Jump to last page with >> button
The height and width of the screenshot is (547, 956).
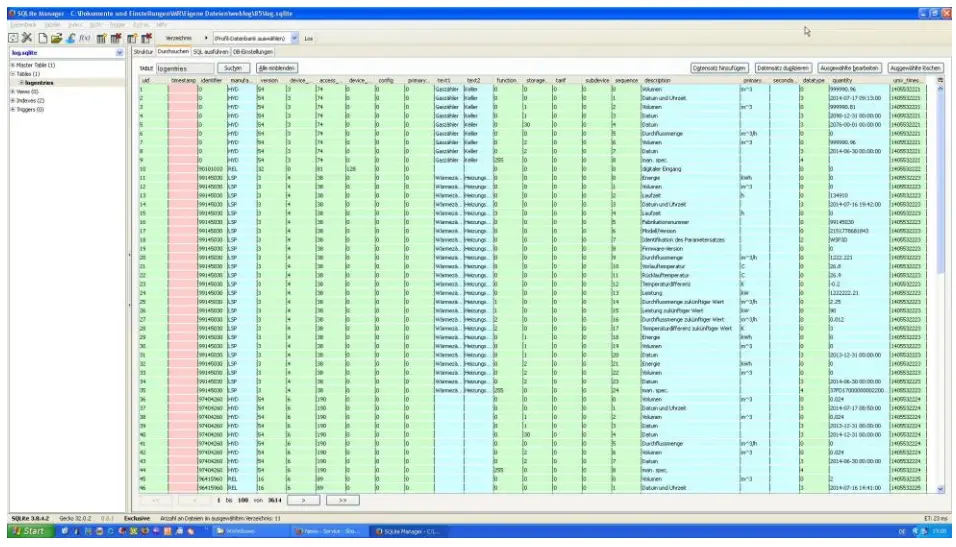tap(343, 501)
